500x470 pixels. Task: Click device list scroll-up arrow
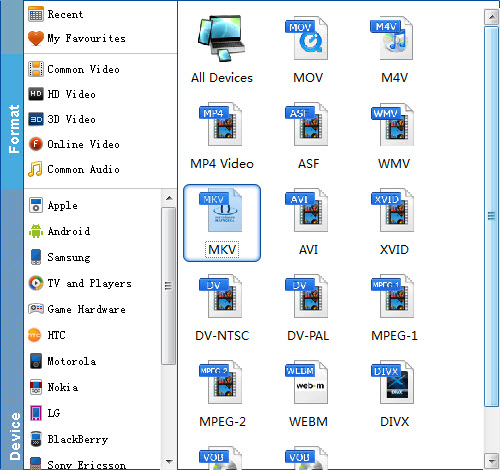[x=169, y=198]
